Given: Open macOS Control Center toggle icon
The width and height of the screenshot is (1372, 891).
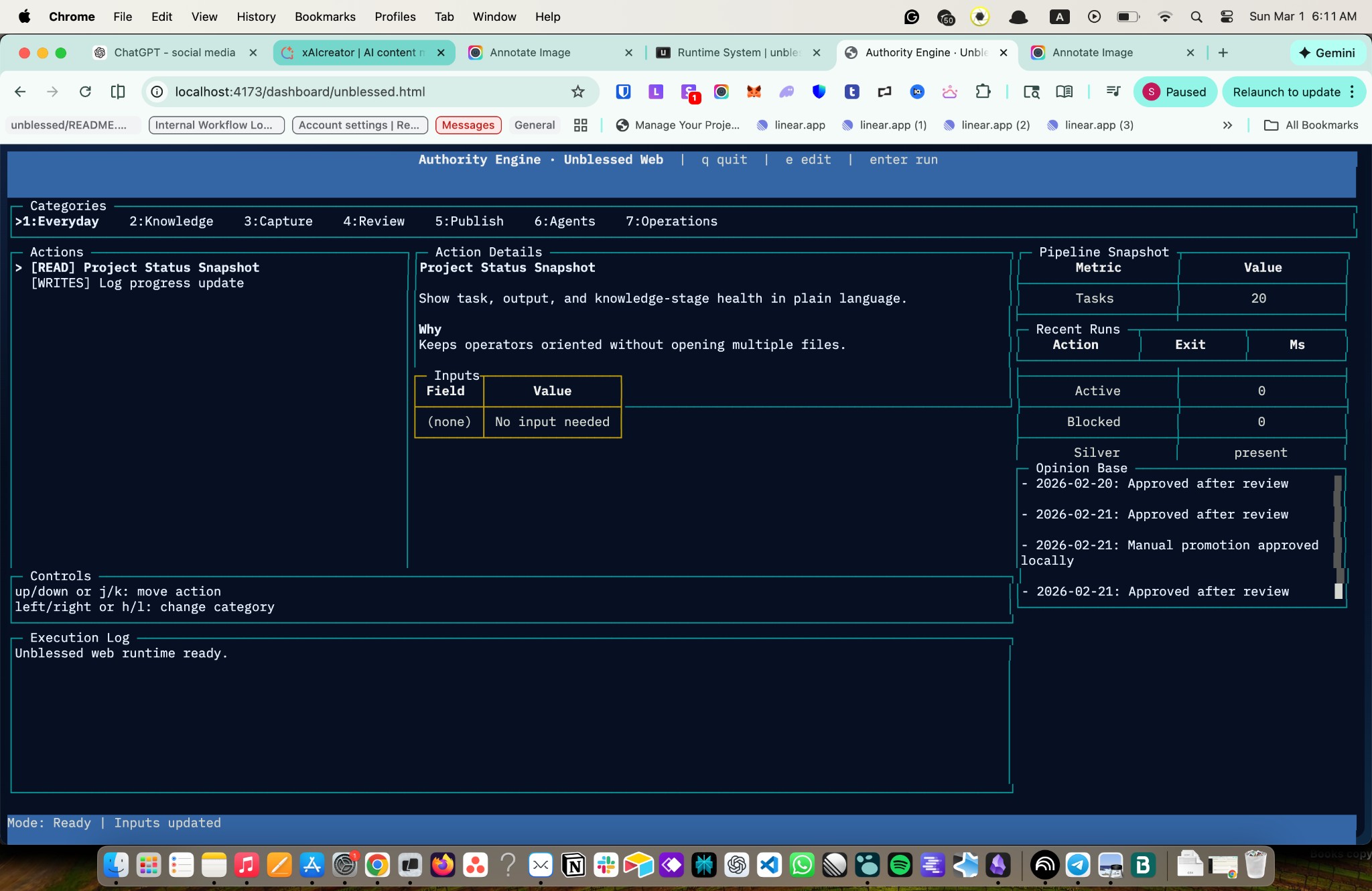Looking at the screenshot, I should point(1227,17).
